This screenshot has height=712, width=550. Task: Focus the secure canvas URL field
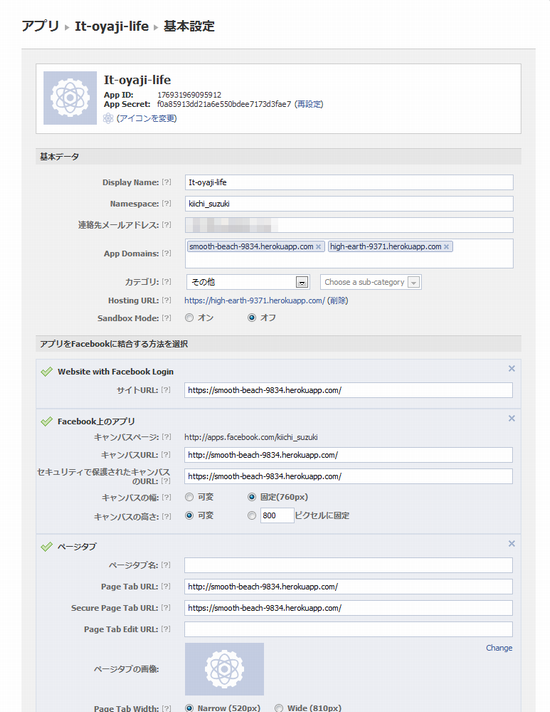(x=348, y=476)
